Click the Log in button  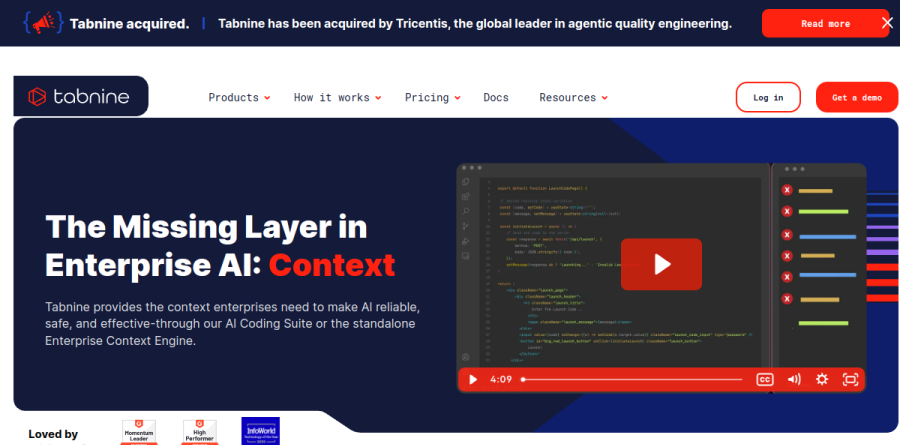coord(768,97)
